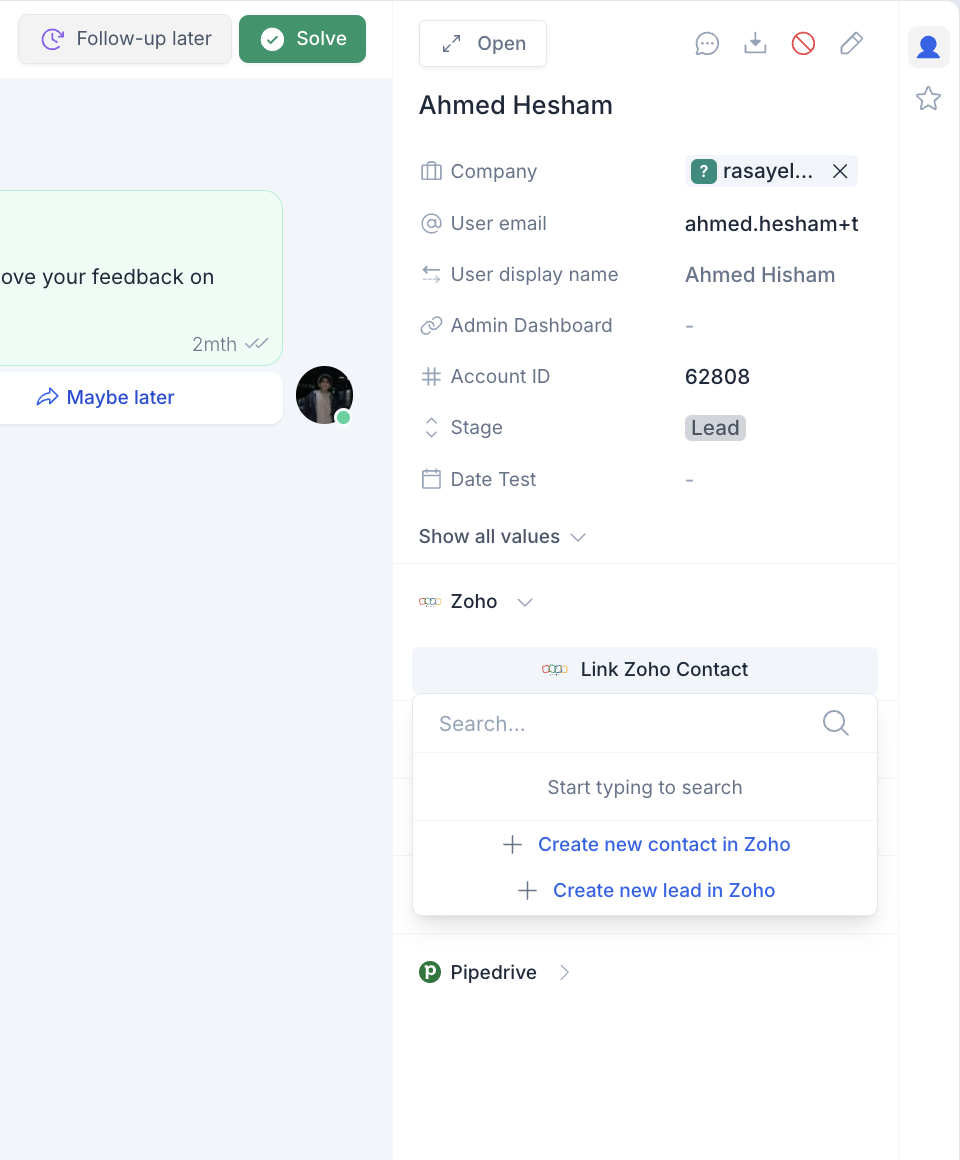Block this contact using the block icon

click(803, 43)
